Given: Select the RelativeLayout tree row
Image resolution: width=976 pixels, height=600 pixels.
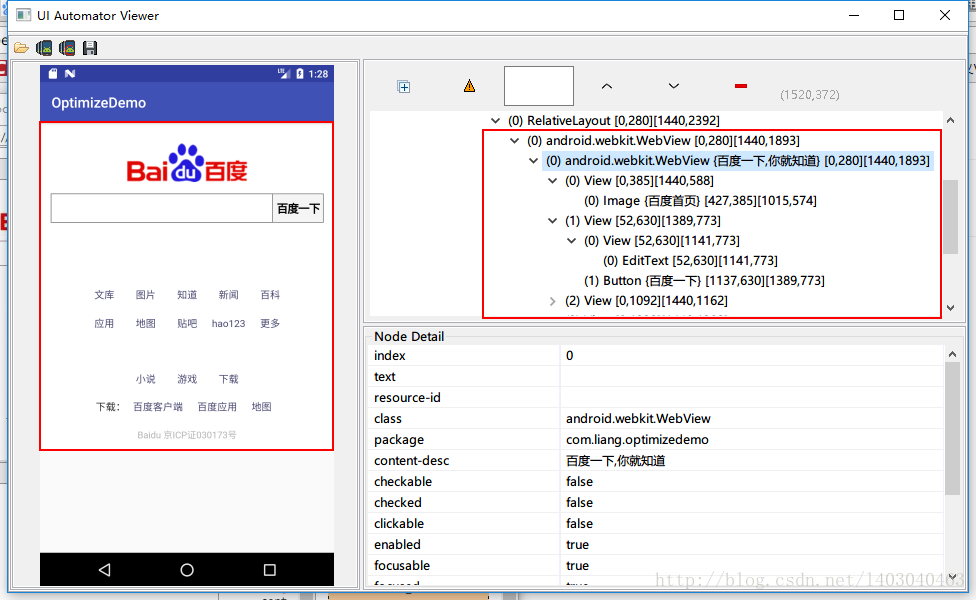Looking at the screenshot, I should click(614, 121).
